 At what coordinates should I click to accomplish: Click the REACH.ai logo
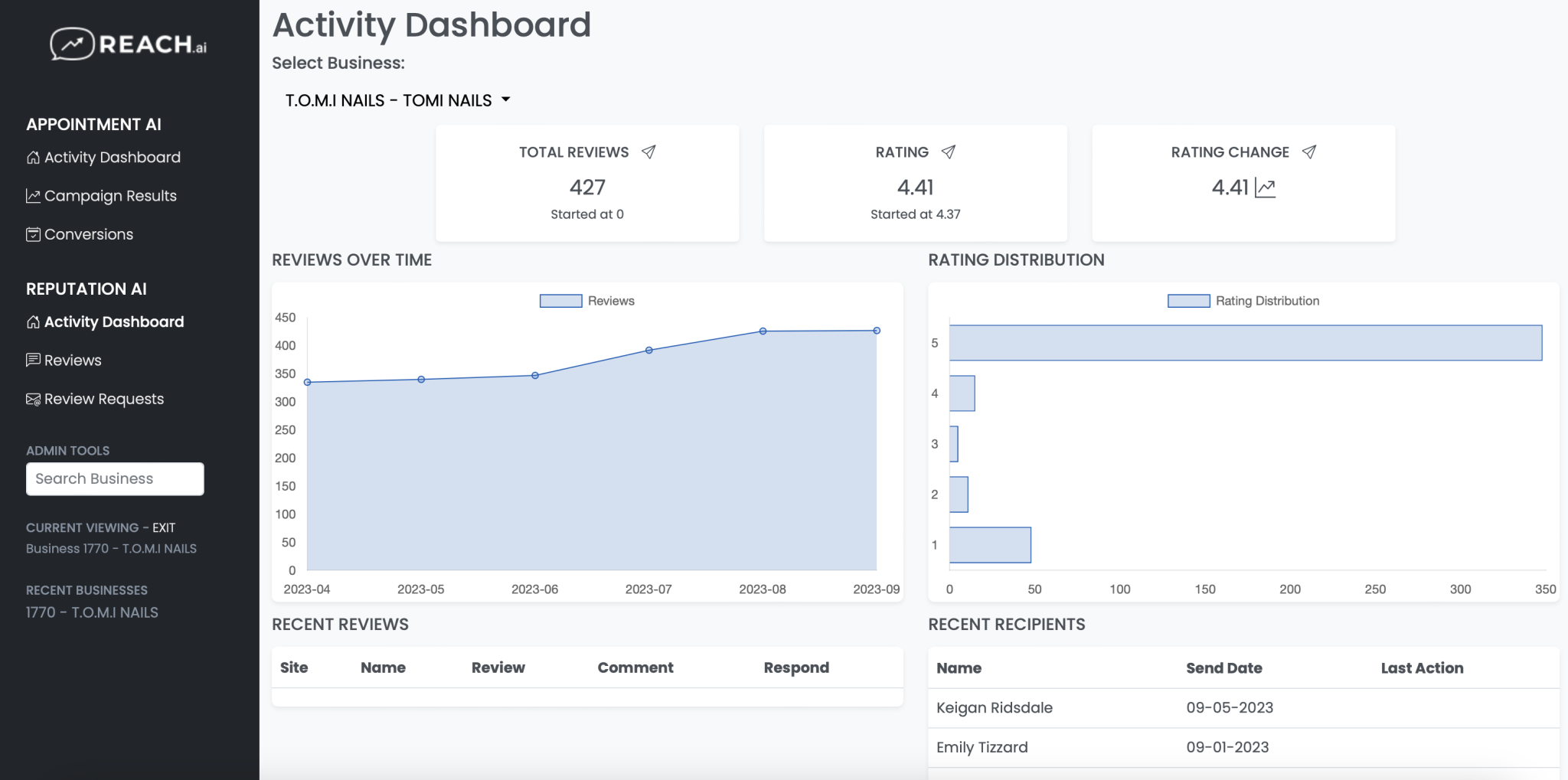pyautogui.click(x=127, y=44)
